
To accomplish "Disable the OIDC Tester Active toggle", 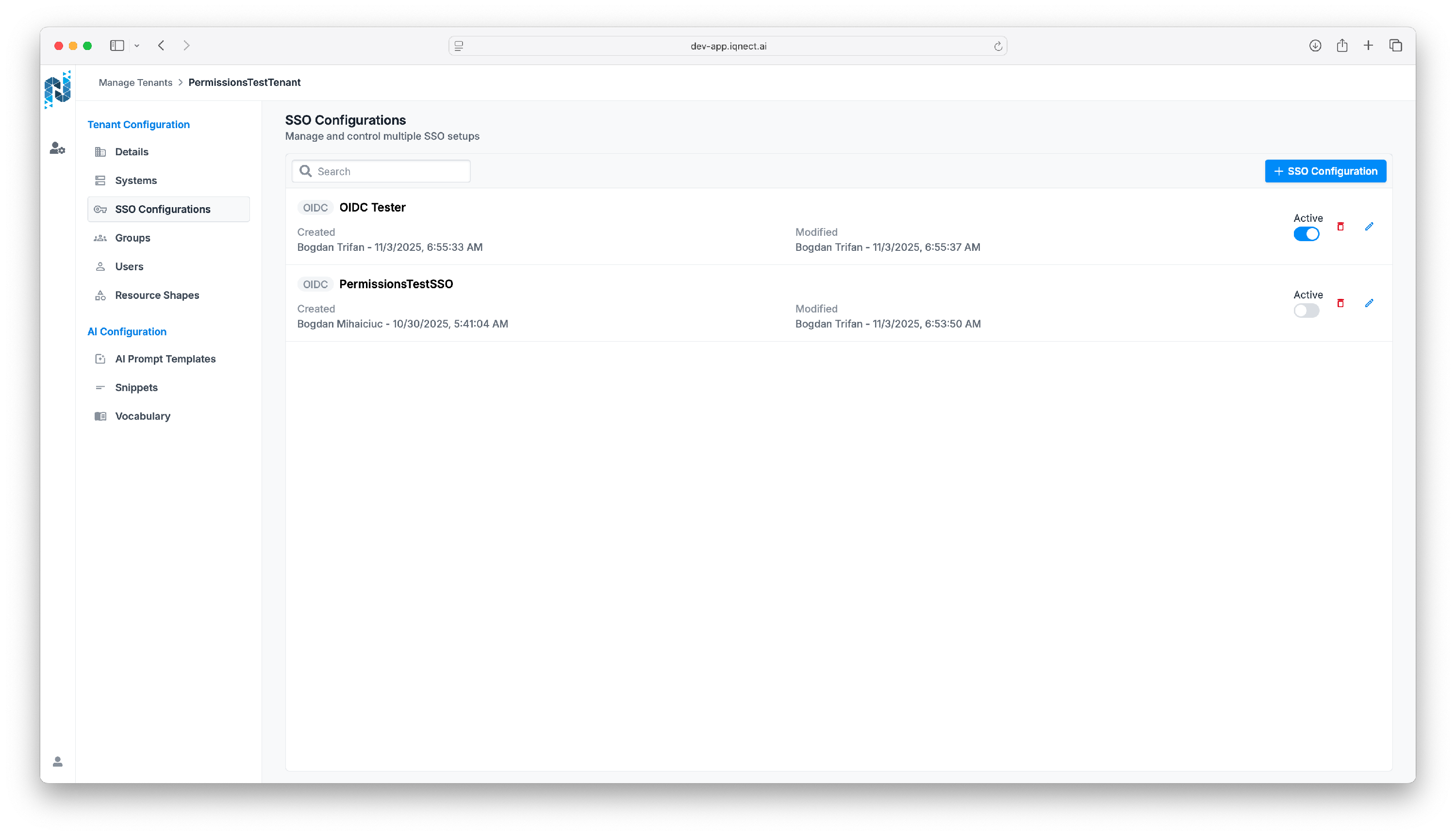I will click(1306, 234).
